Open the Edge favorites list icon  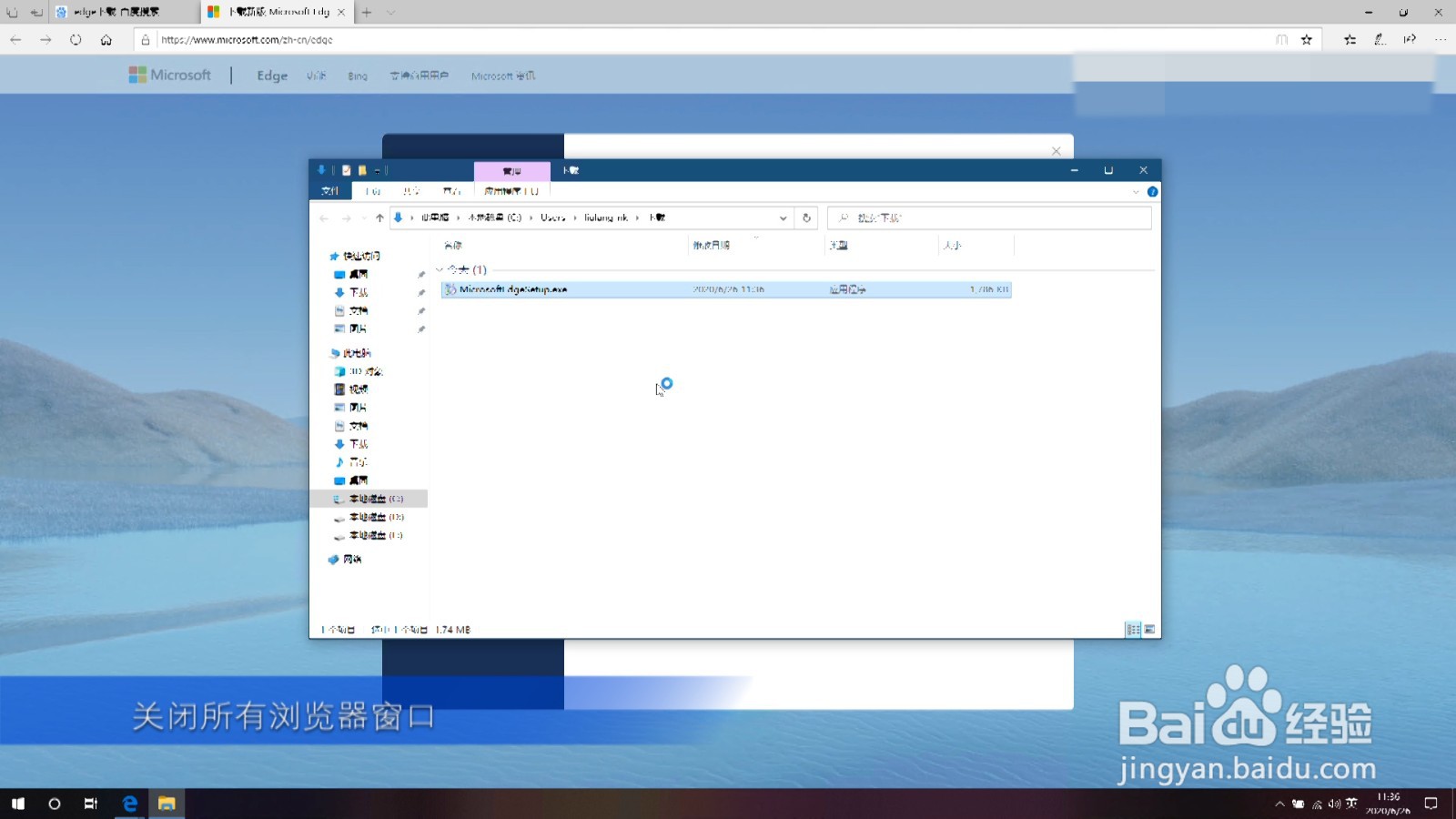[x=1350, y=39]
